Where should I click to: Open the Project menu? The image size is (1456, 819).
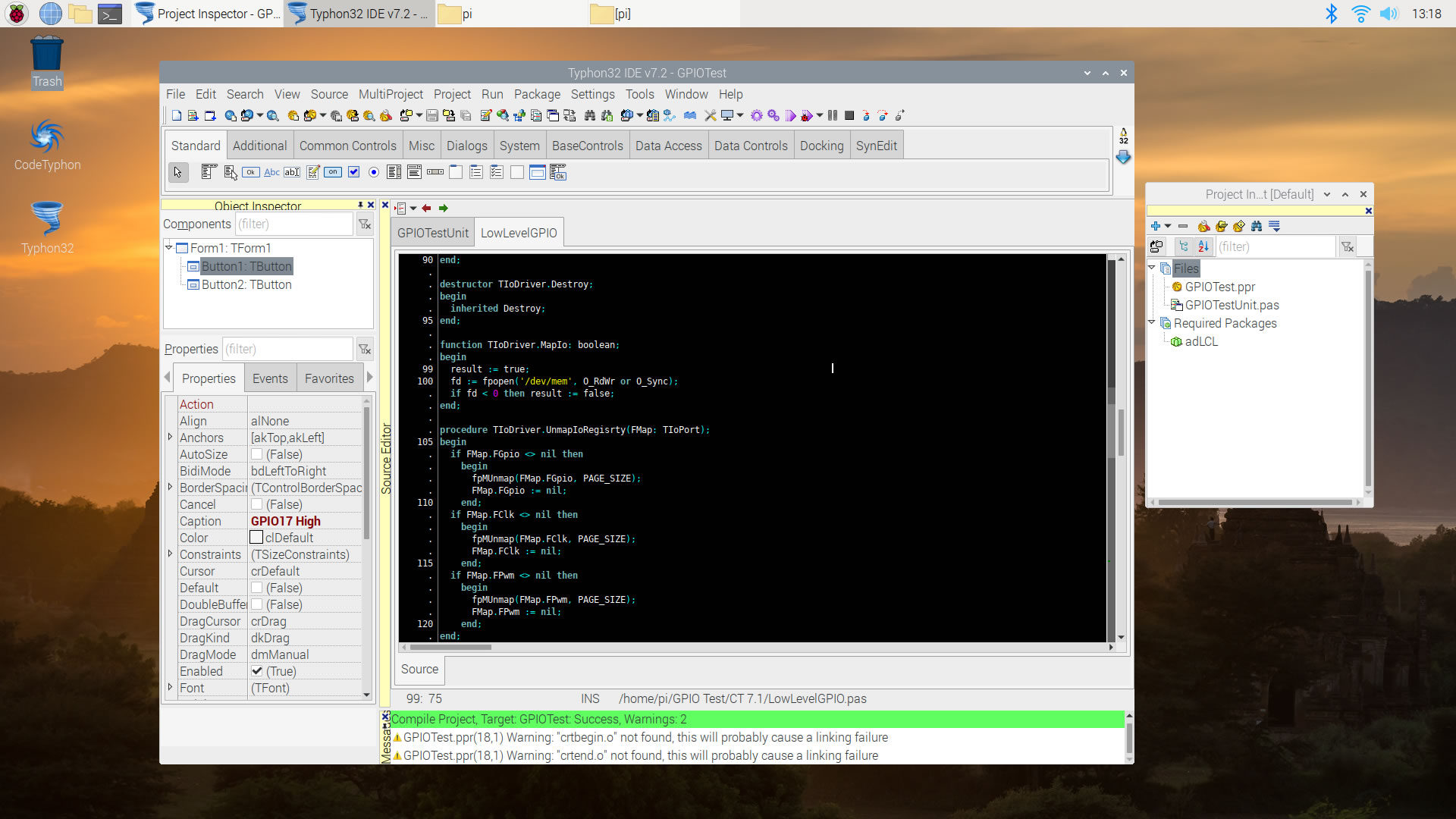(452, 94)
